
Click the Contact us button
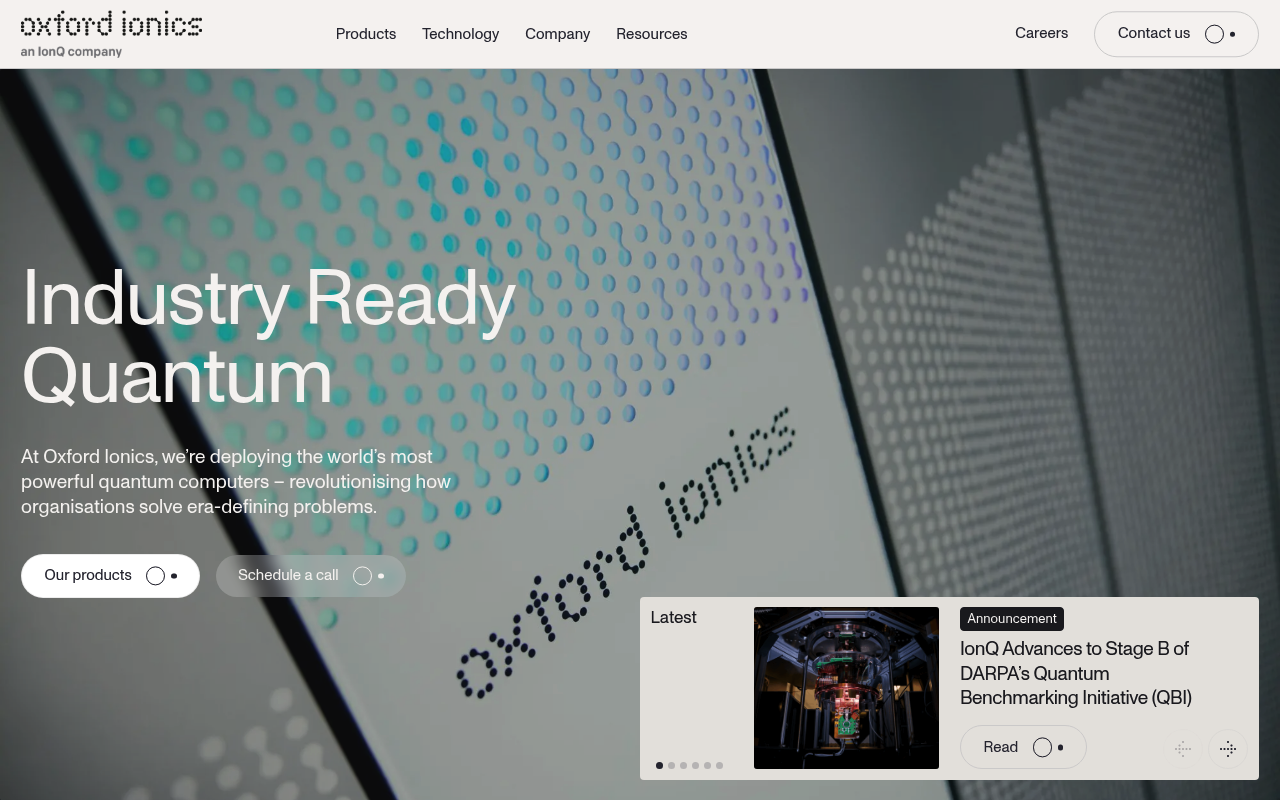click(1176, 34)
